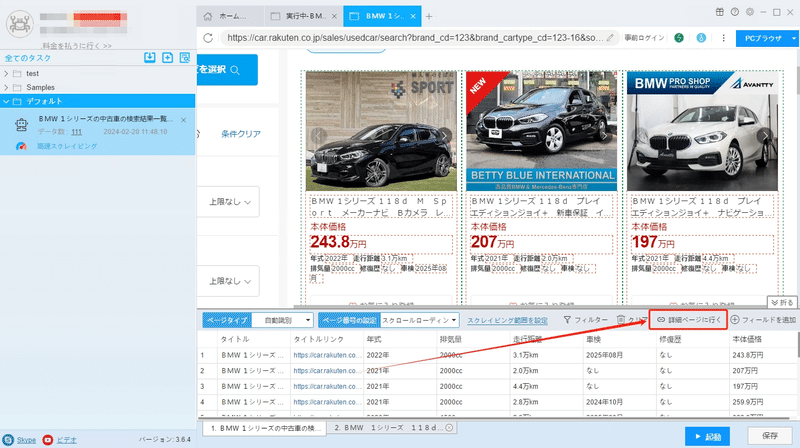Click the white BMW car thumbnail

coord(702,131)
